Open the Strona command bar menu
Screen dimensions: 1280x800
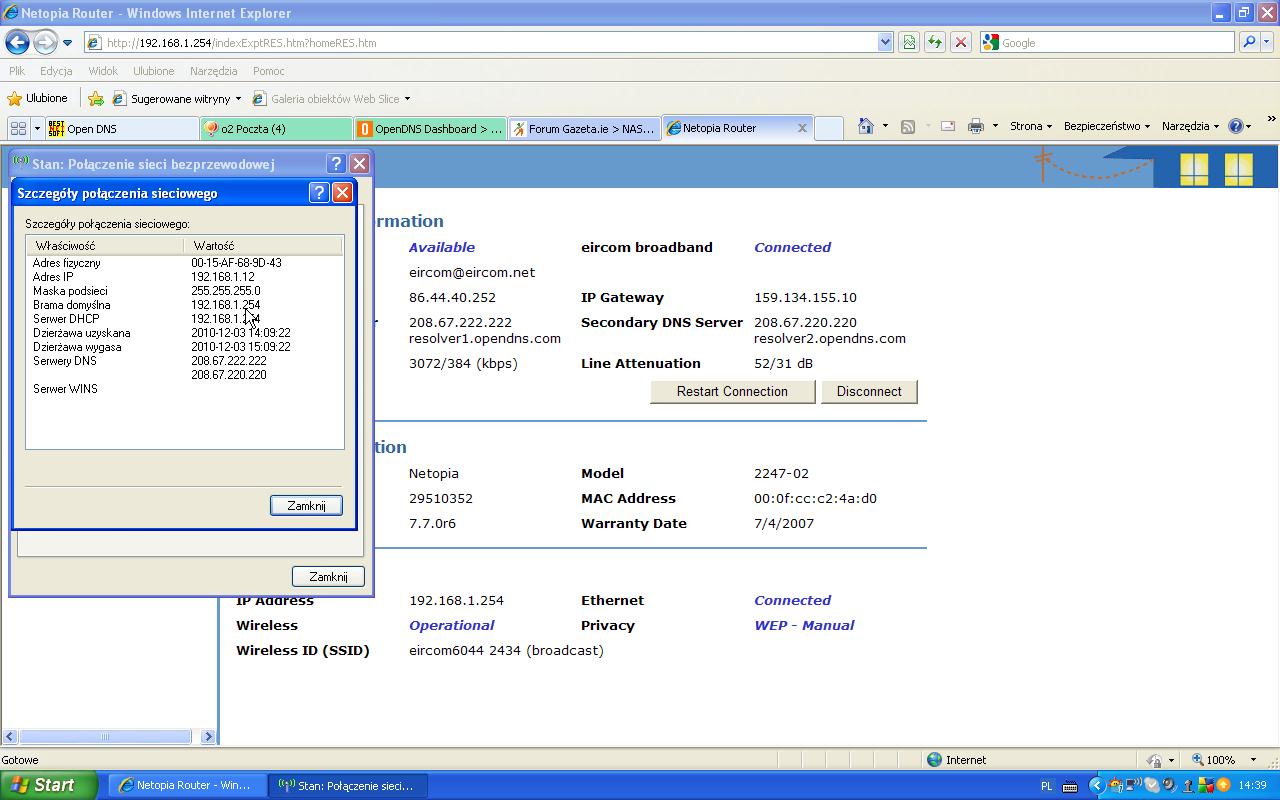click(x=1030, y=126)
